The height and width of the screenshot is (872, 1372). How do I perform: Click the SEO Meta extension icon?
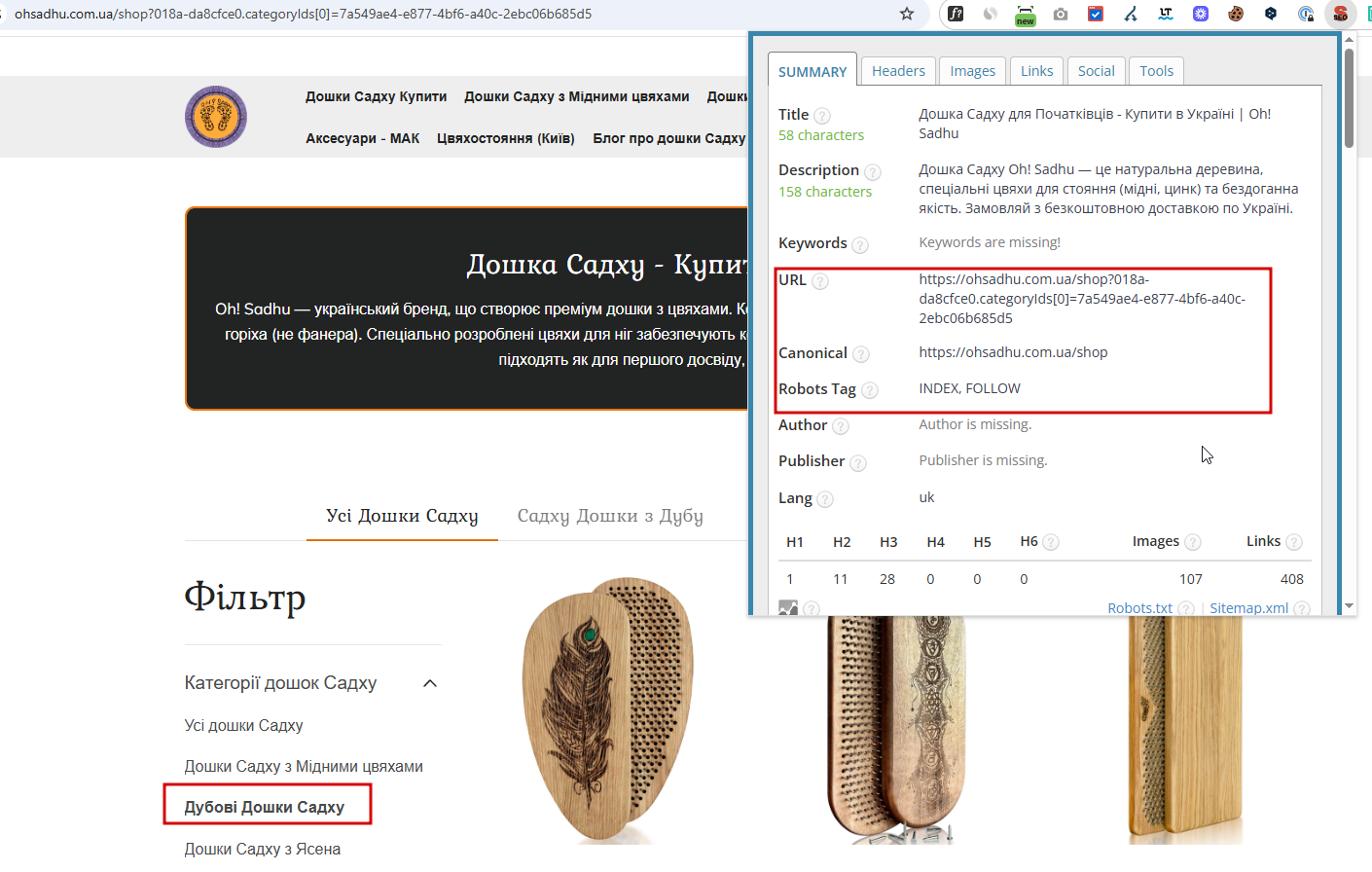tap(1341, 14)
